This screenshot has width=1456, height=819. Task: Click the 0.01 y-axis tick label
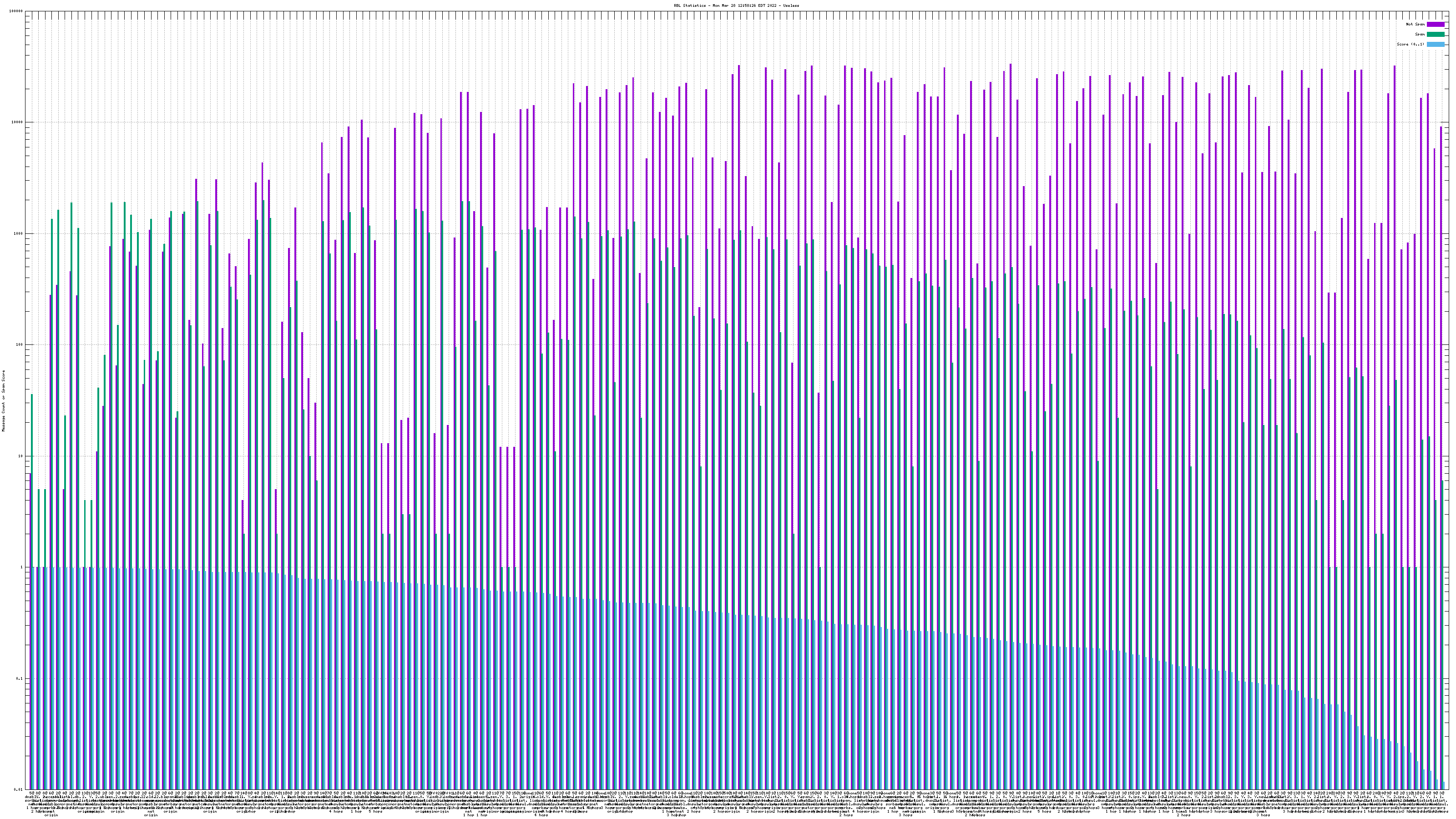click(19, 789)
